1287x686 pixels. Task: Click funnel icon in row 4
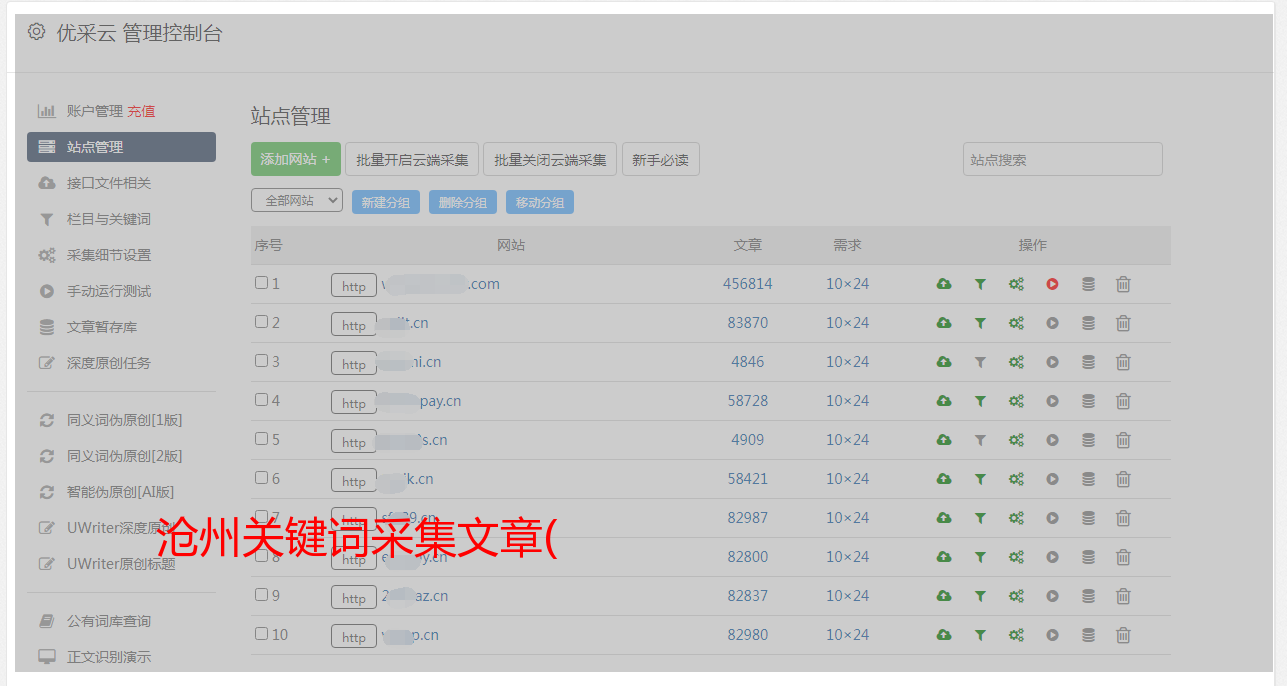(980, 401)
